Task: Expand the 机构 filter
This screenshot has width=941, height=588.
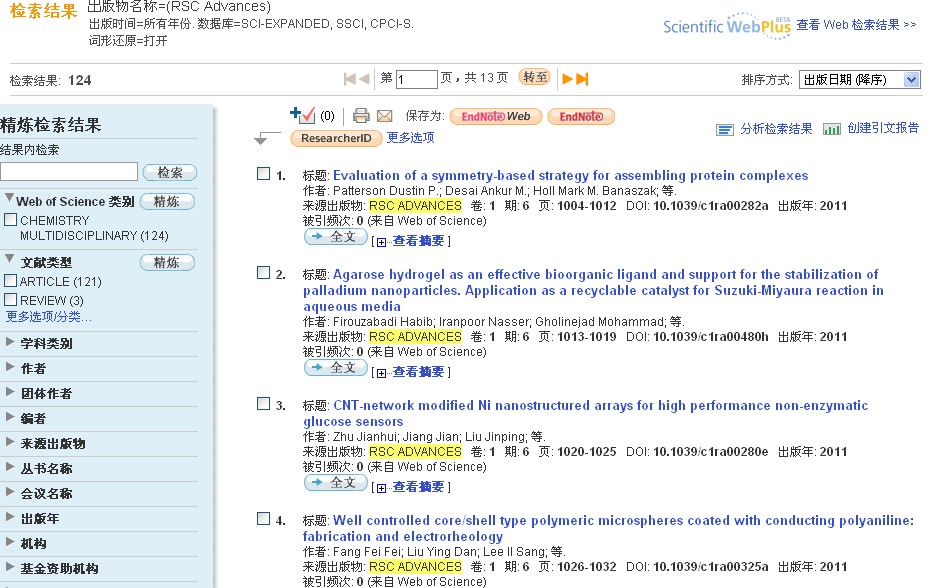Action: (10, 542)
